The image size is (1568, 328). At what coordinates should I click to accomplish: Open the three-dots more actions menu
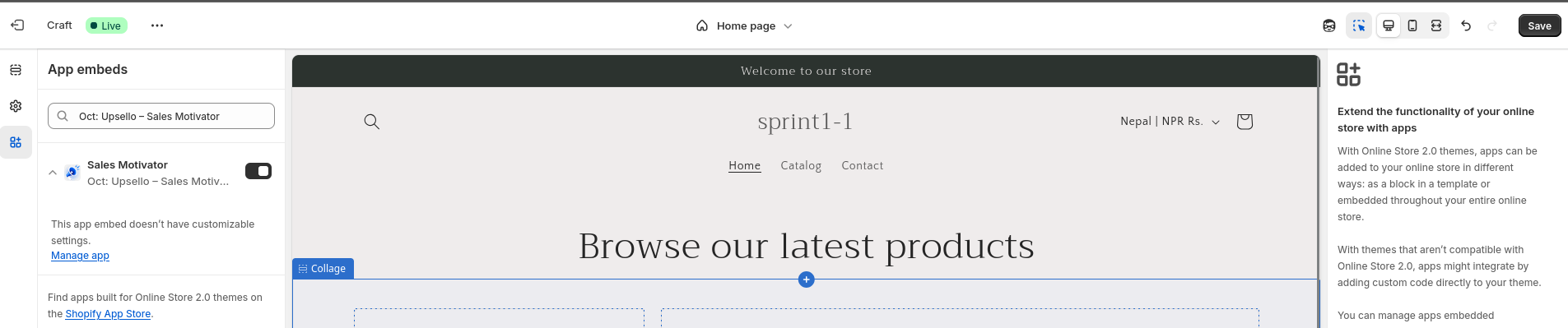tap(157, 25)
